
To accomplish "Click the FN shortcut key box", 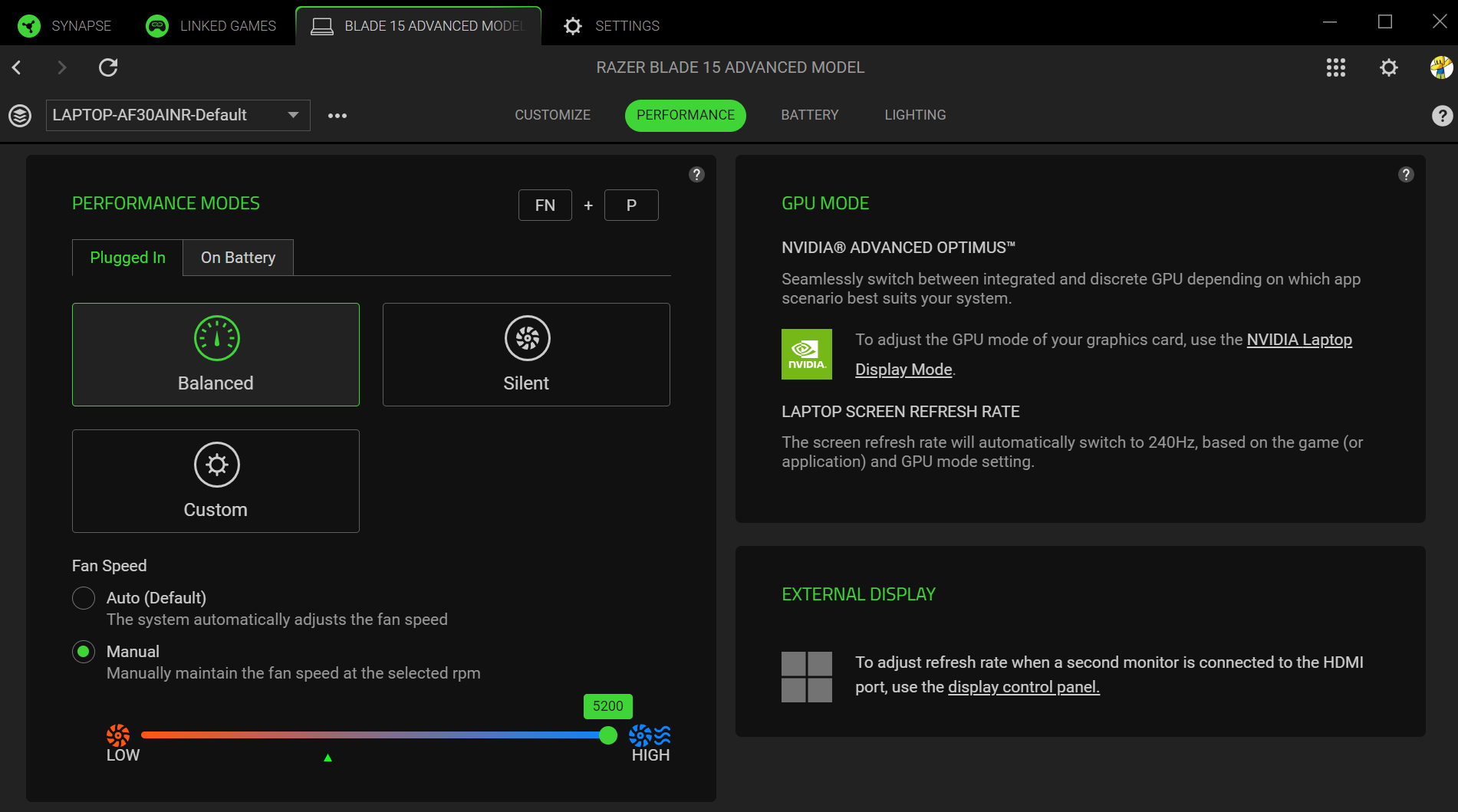I will (545, 205).
